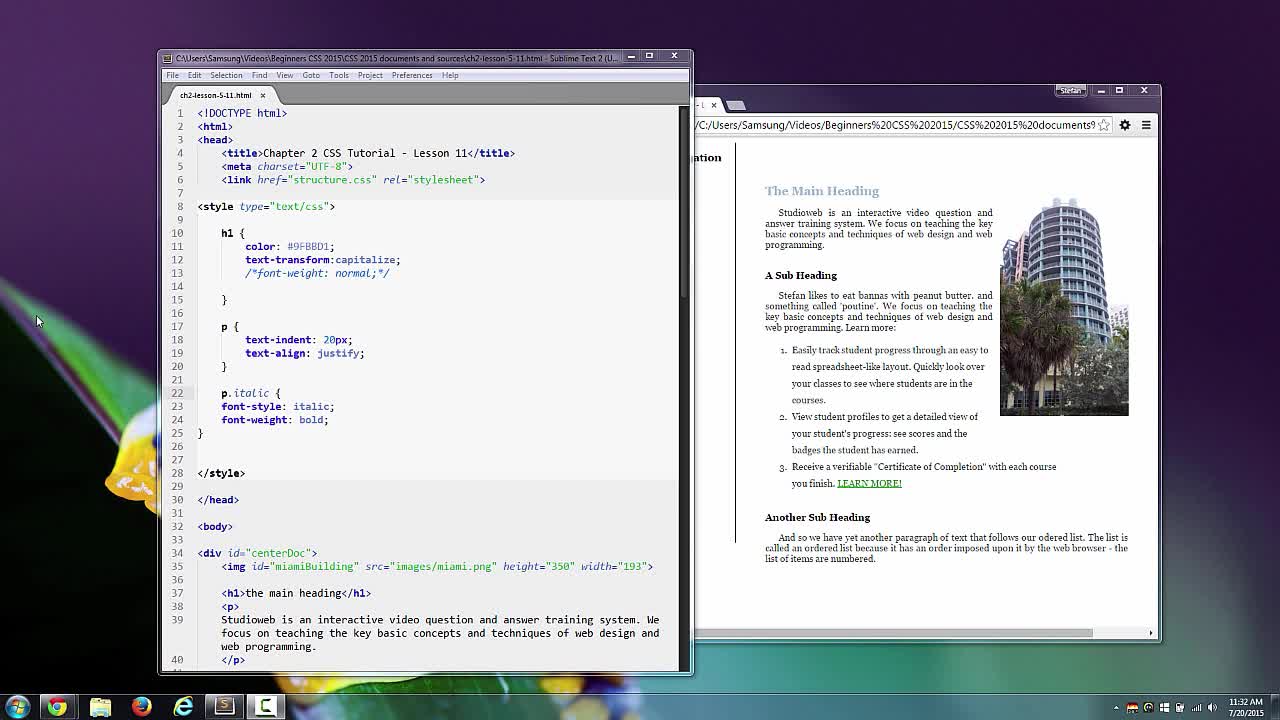Bookmark this page with the star icon
The image size is (1280, 720).
(1104, 125)
